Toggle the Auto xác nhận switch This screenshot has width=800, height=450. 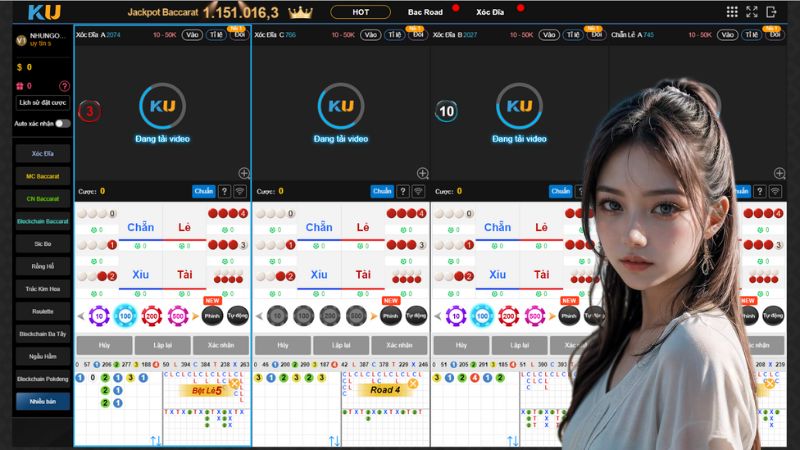pyautogui.click(x=63, y=123)
